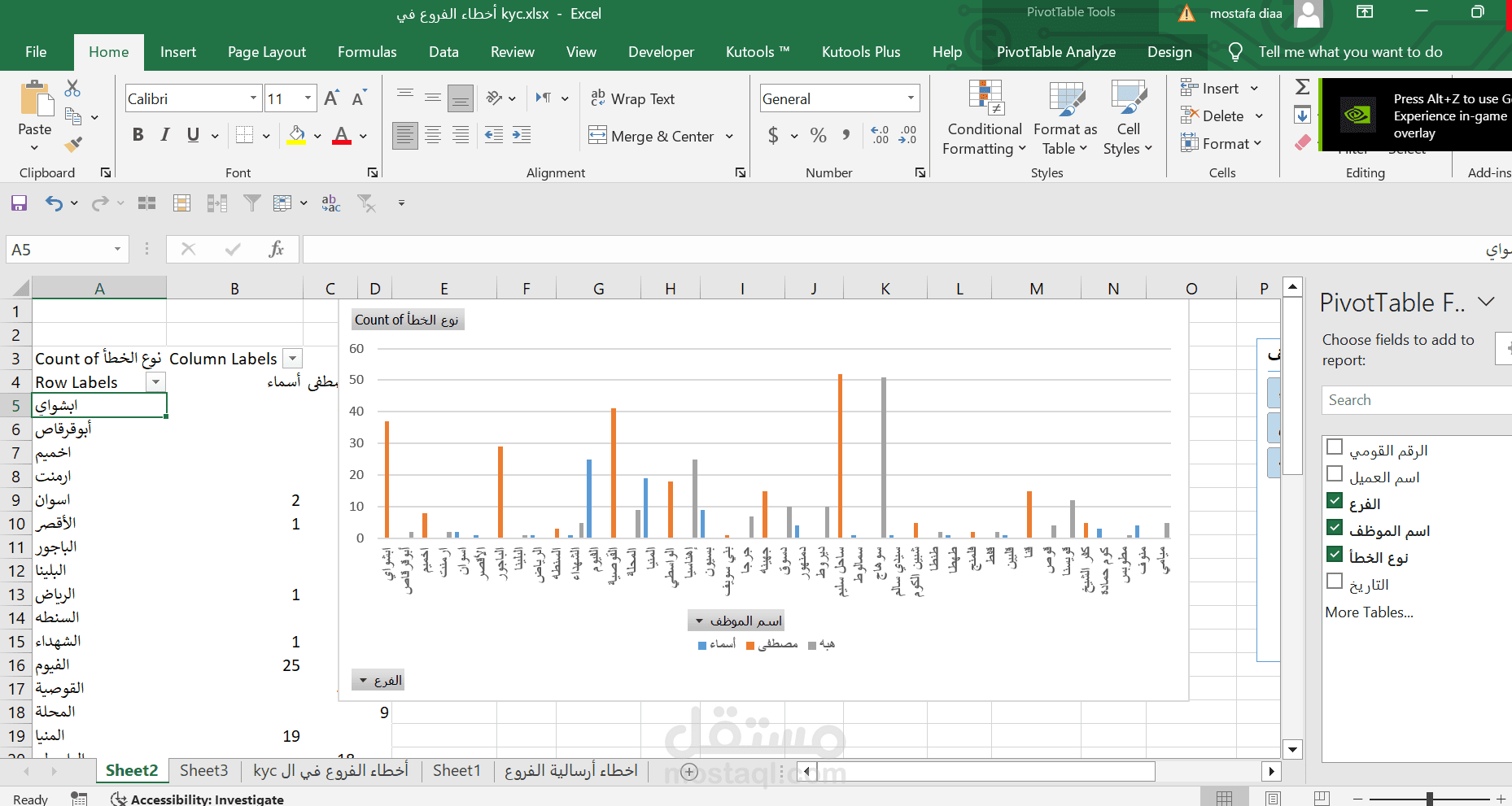Viewport: 1512px width, 806px height.
Task: Open the font size dropdown
Action: coord(308,98)
